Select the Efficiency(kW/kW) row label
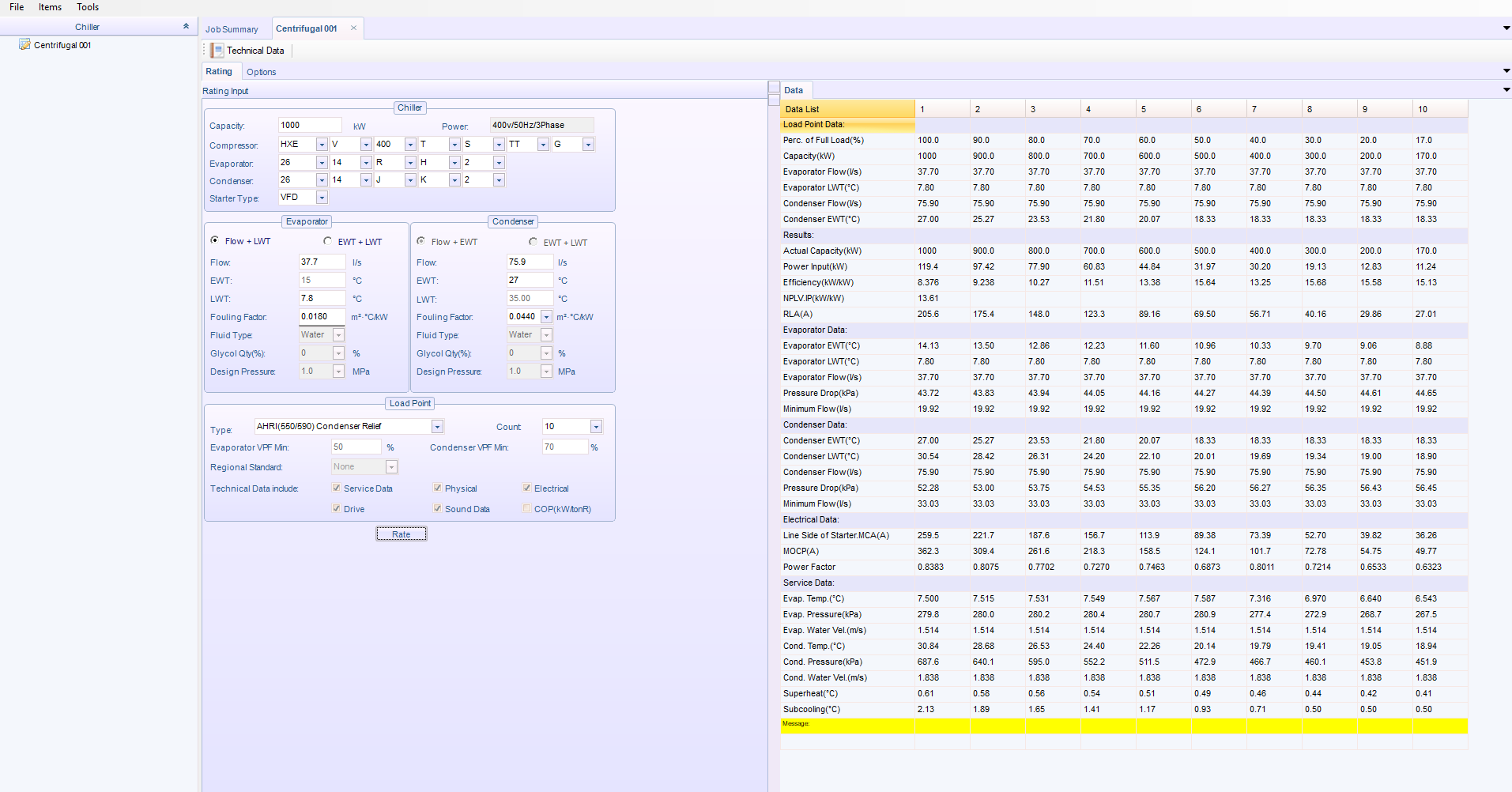 pos(818,282)
